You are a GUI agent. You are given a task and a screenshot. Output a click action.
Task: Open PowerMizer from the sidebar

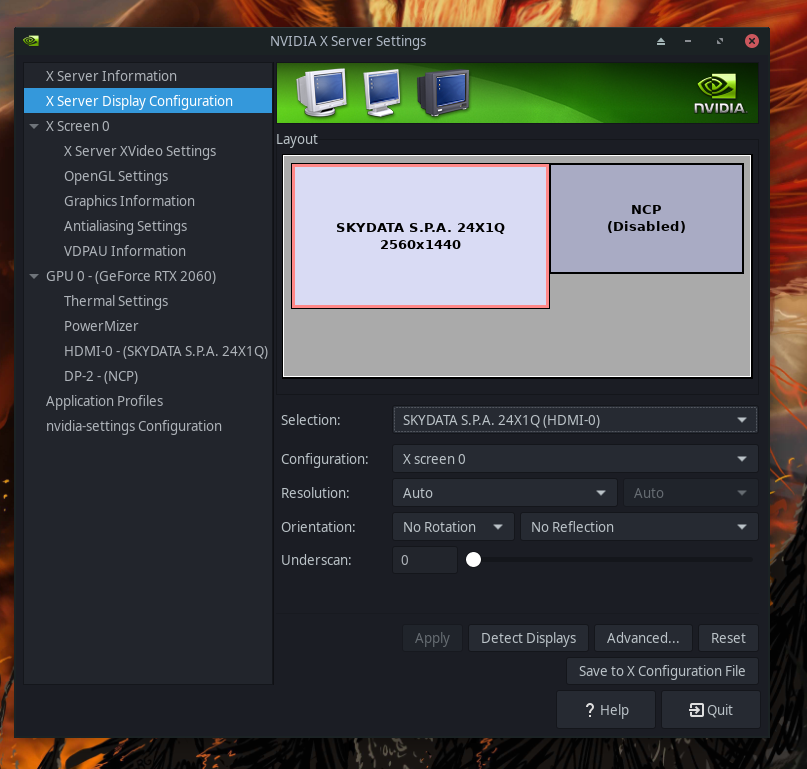101,325
